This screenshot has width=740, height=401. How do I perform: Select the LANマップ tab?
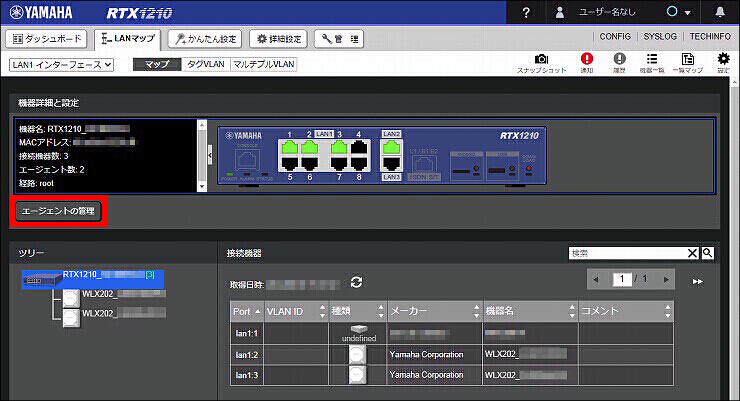click(x=128, y=39)
